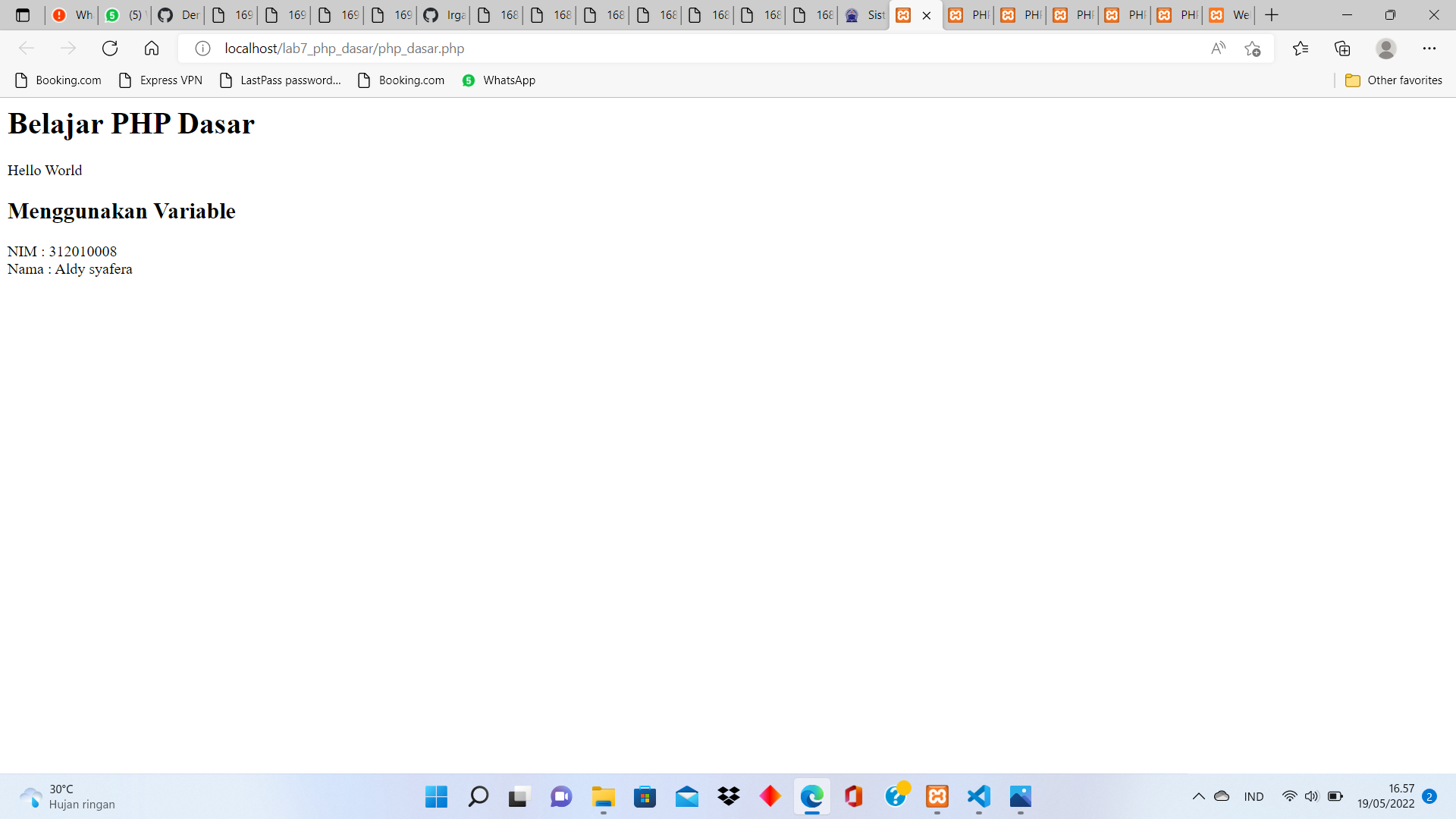Go to the browser home page

pyautogui.click(x=152, y=49)
